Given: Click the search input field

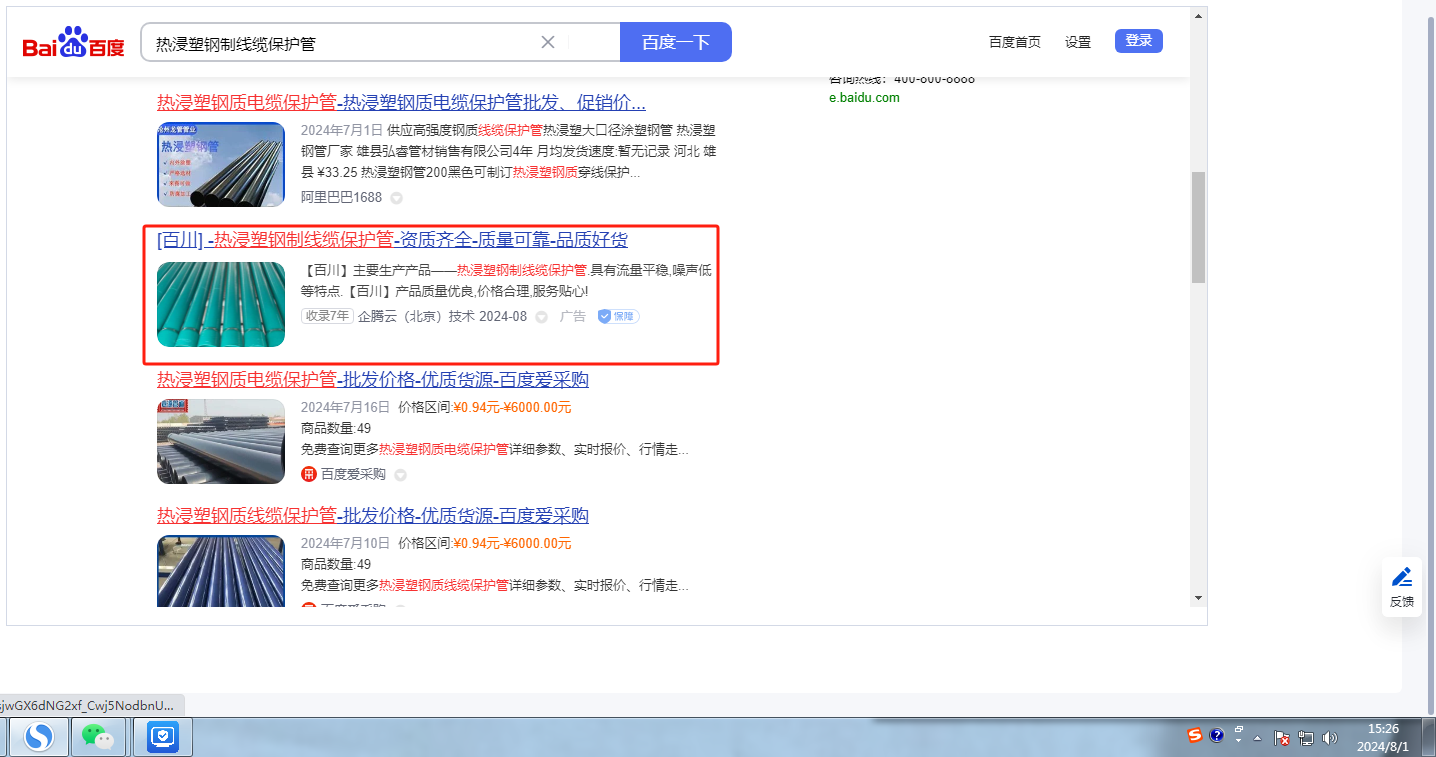Looking at the screenshot, I should (x=340, y=43).
